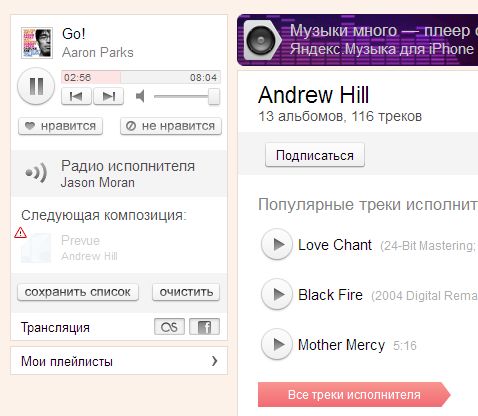This screenshot has height=416, width=478.
Task: Open the track title Go!
Action: pos(74,34)
